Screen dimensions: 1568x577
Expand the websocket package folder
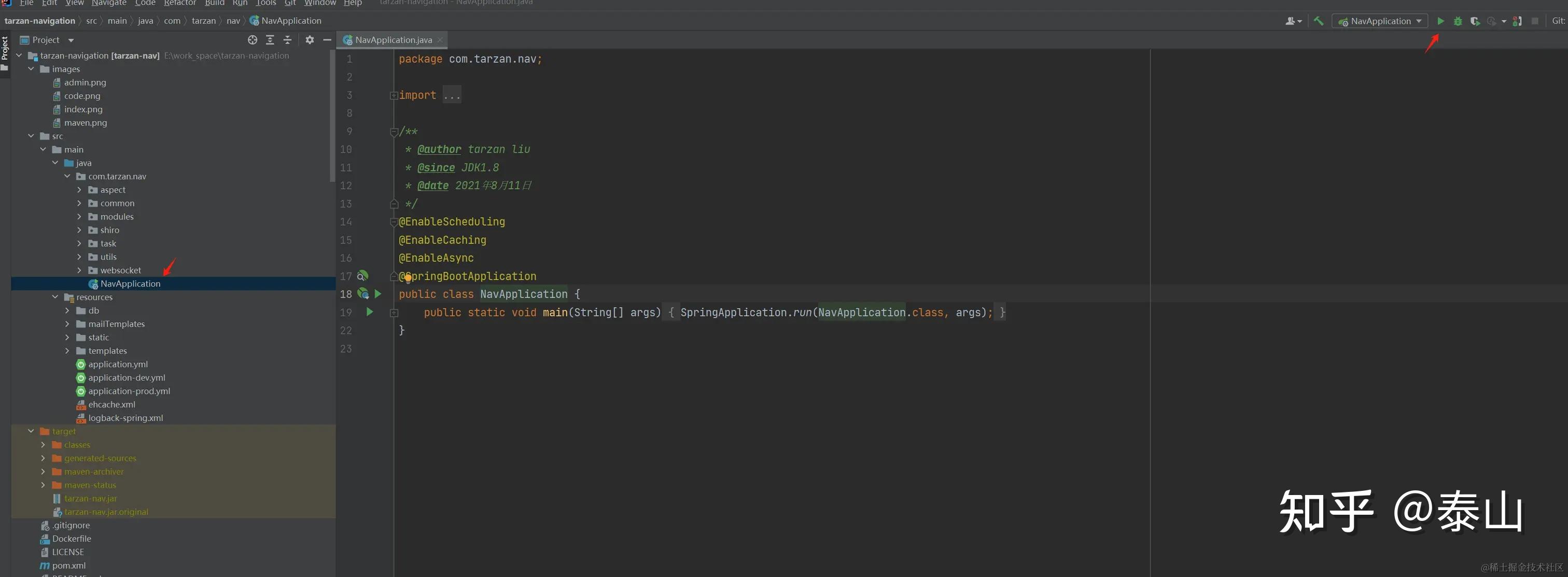coord(79,270)
